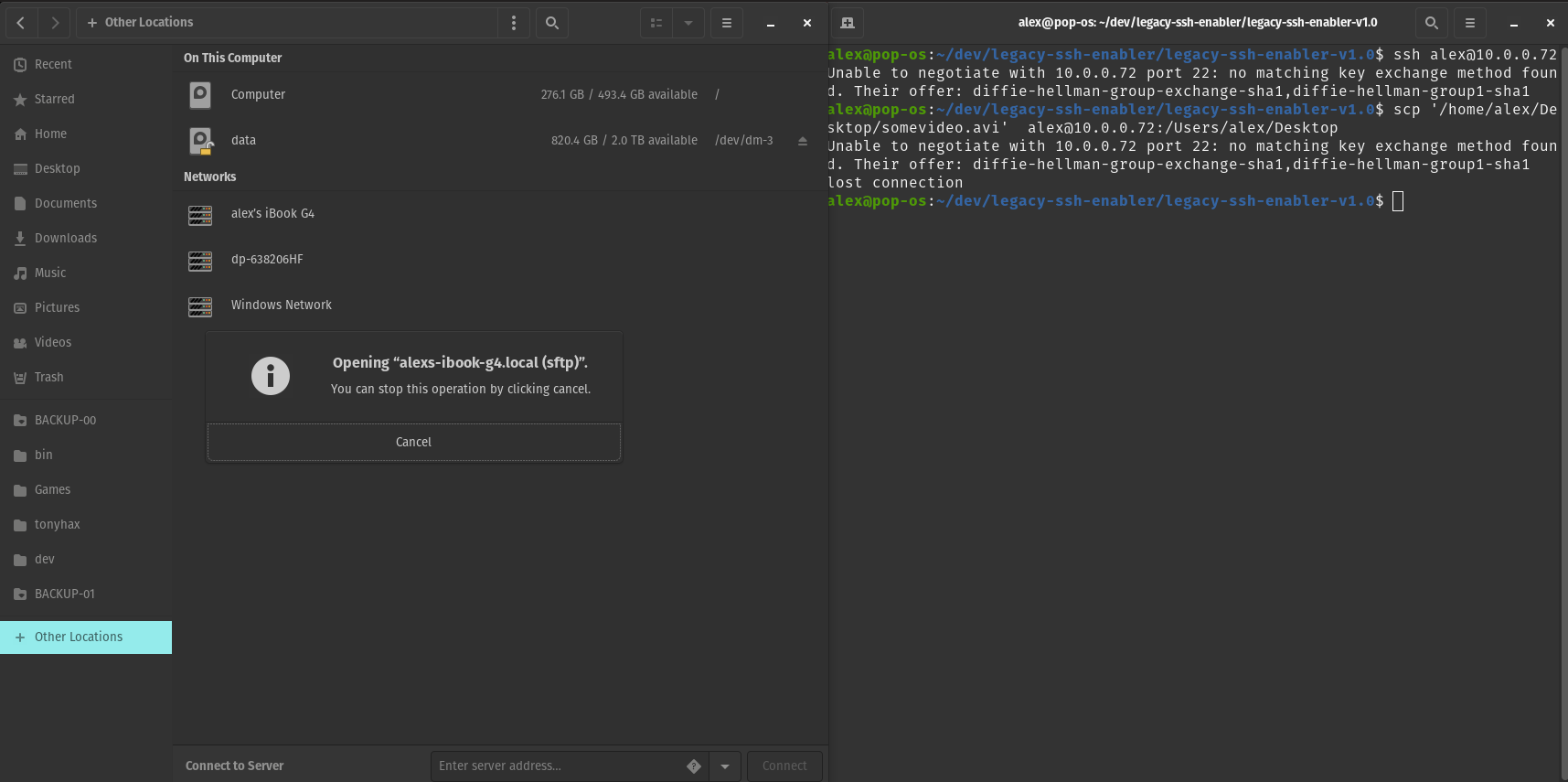Open Trash in the sidebar
1568x782 pixels.
[86, 377]
